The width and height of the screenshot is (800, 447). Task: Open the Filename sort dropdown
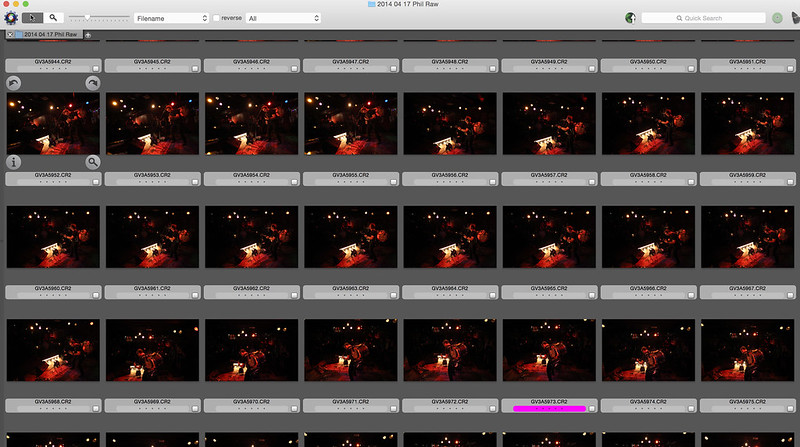click(171, 18)
